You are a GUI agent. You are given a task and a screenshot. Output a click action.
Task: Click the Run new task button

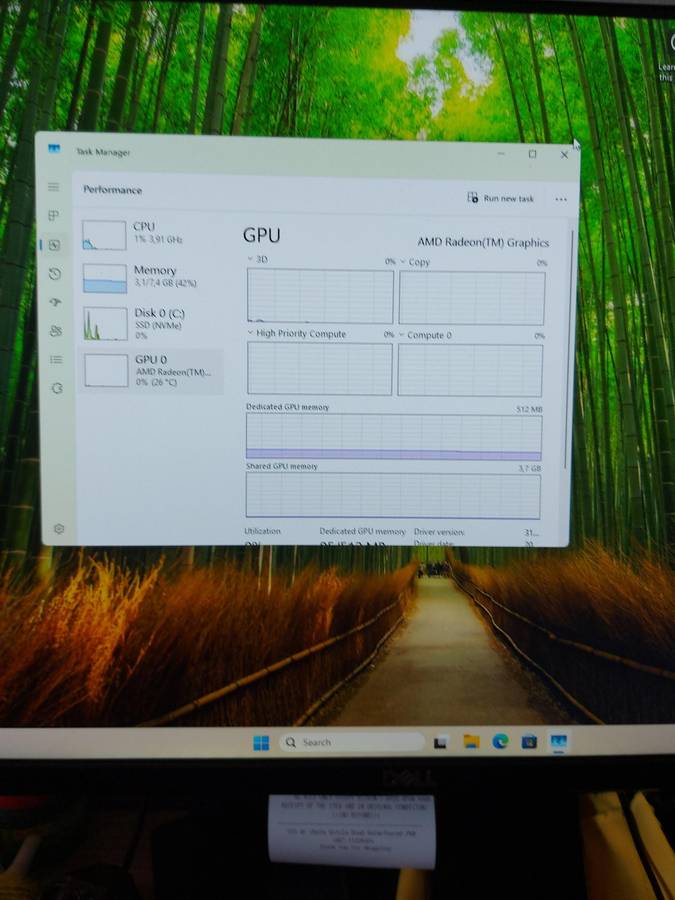tap(501, 198)
